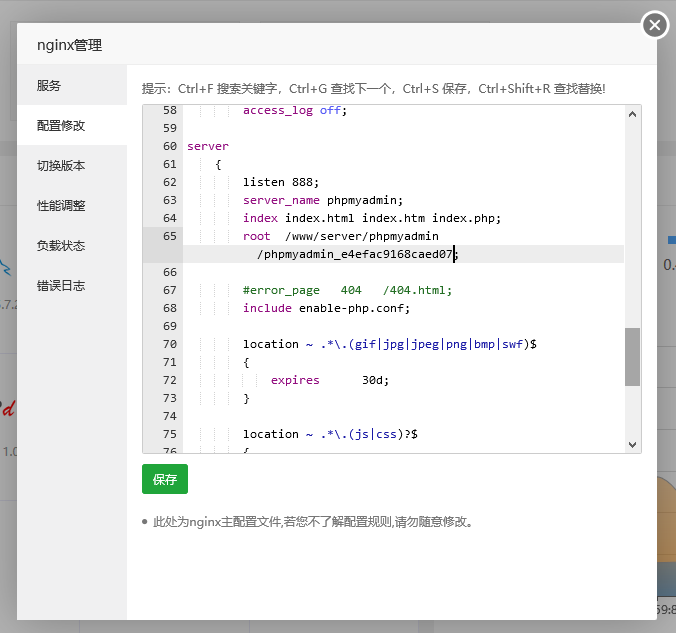Viewport: 676px width, 633px height.
Task: Open the 服务 tab in the sidebar
Action: click(49, 86)
